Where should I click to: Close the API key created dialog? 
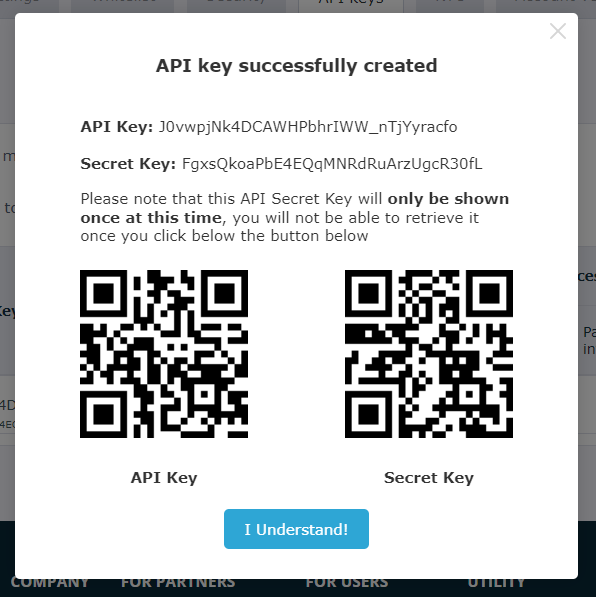pyautogui.click(x=558, y=31)
